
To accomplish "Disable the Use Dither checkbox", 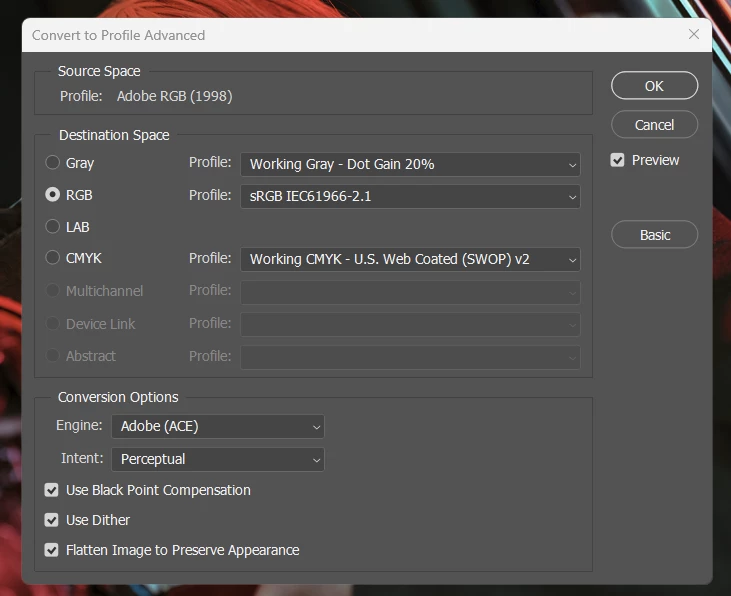I will pyautogui.click(x=51, y=520).
